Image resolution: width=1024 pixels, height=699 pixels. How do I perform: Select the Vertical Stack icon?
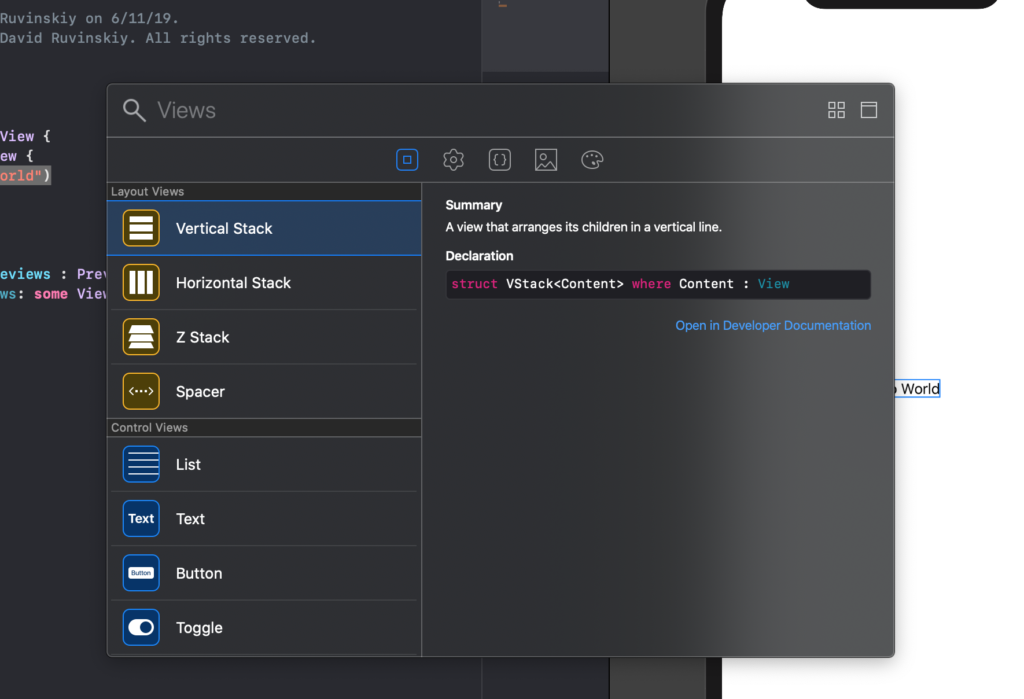click(x=141, y=227)
